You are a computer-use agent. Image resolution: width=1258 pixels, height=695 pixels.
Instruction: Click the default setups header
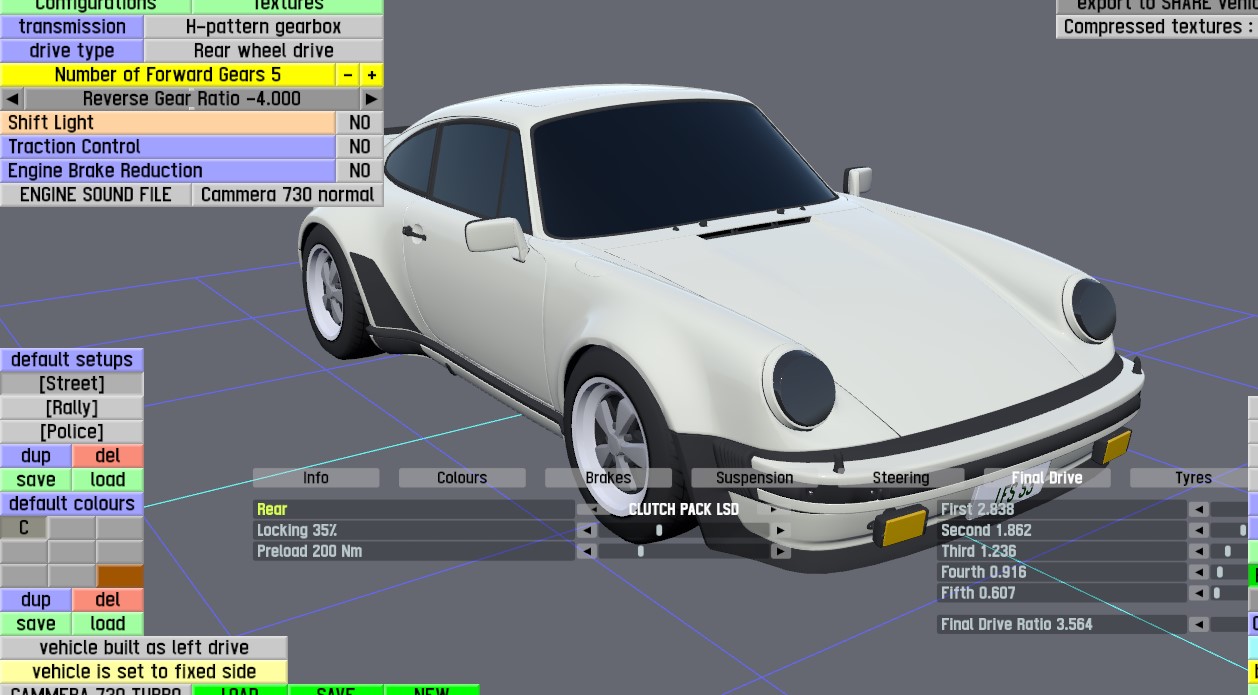[72, 360]
